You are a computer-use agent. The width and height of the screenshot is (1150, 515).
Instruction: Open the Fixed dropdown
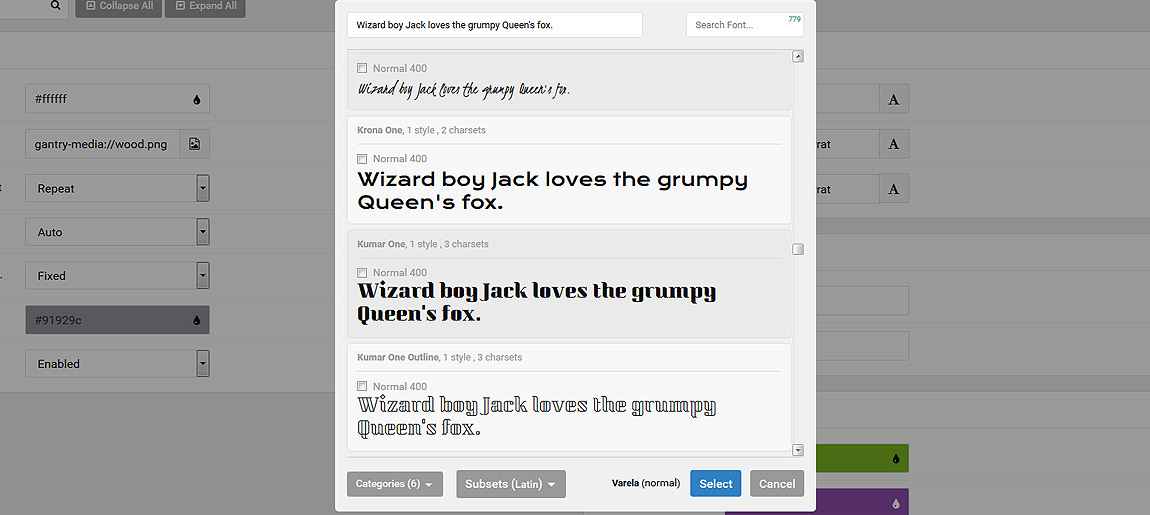[117, 276]
